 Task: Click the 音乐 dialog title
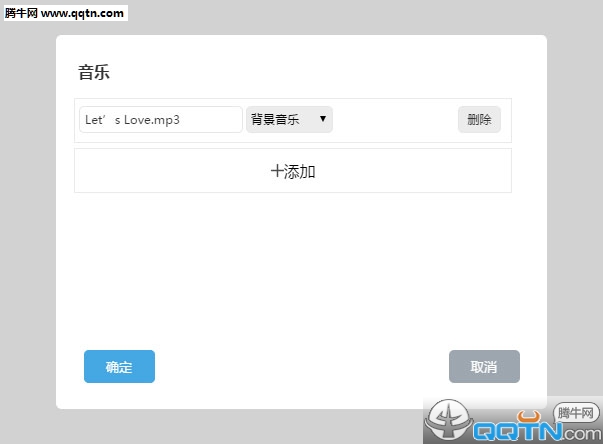93,73
